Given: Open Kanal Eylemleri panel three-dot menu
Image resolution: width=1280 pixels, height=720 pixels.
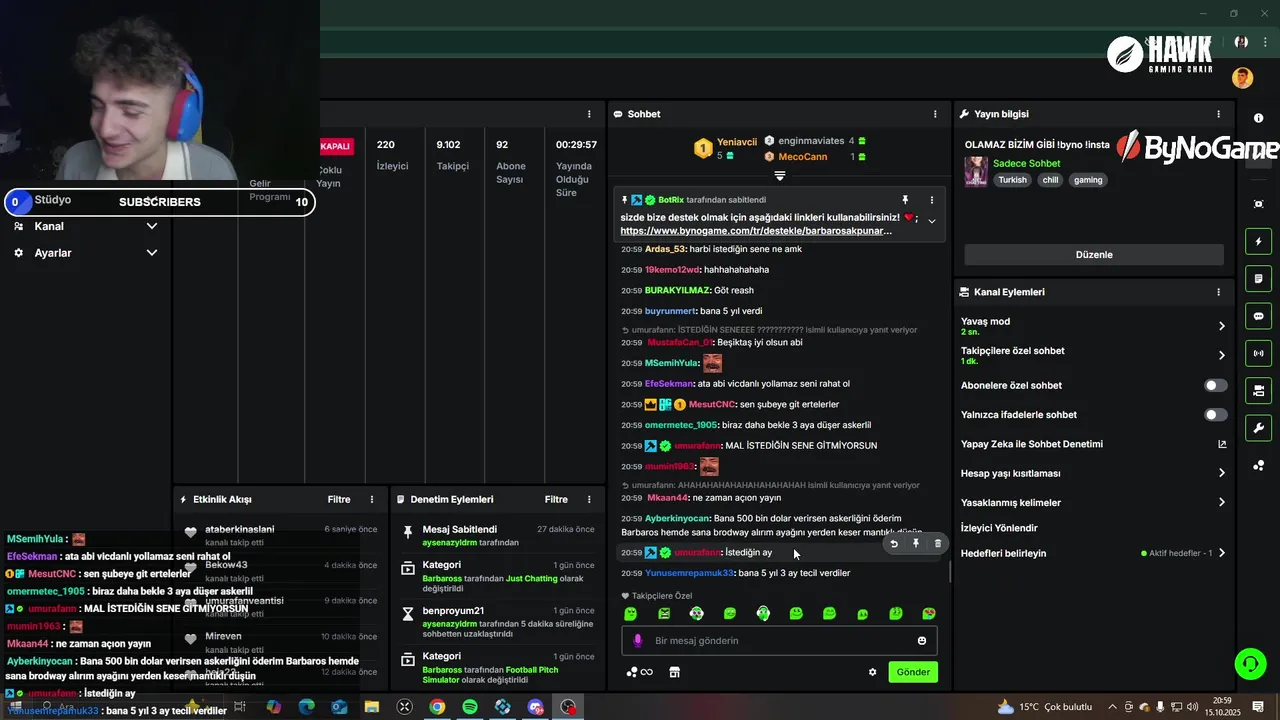Looking at the screenshot, I should click(1218, 292).
